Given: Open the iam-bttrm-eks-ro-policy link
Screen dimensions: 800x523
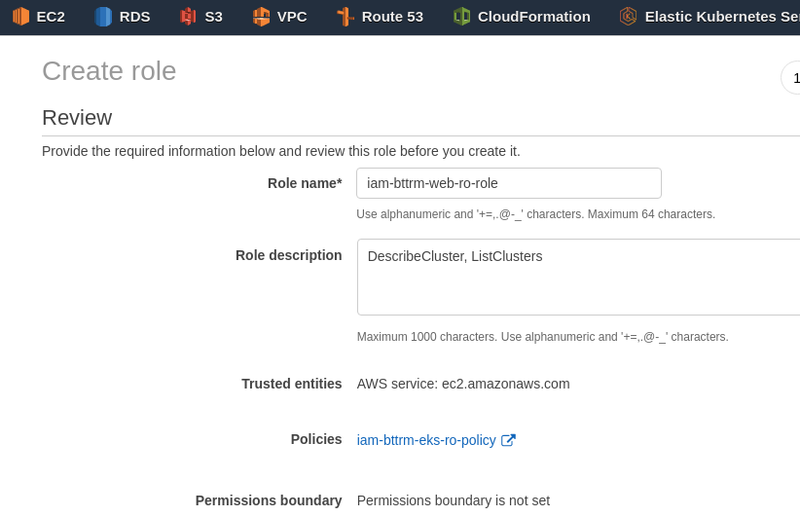Looking at the screenshot, I should pos(426,440).
